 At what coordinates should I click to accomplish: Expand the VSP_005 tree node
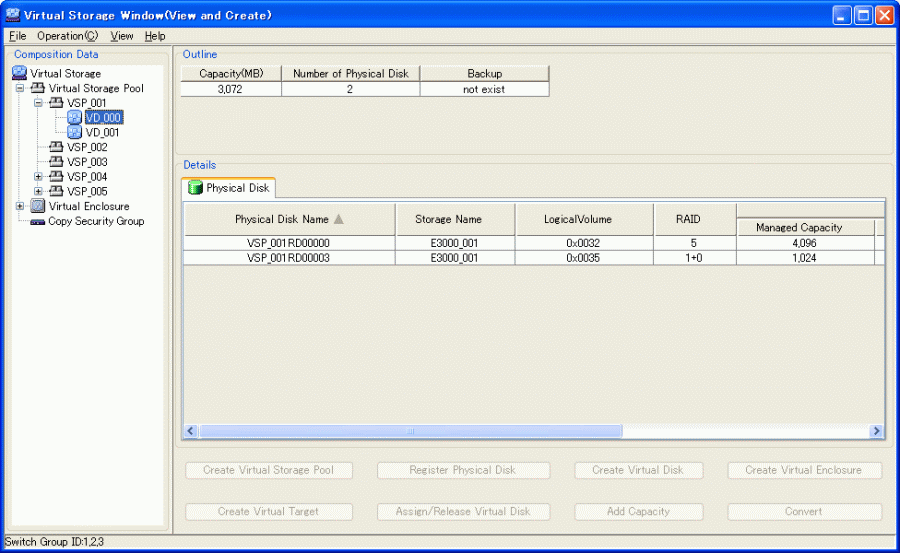pos(38,191)
